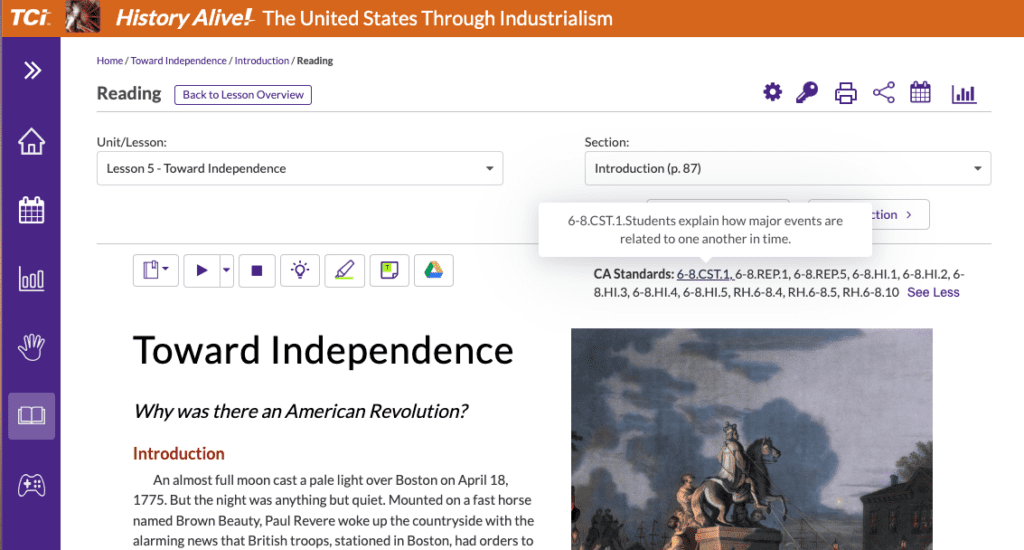Click RH.6-8.4 standard code

click(758, 293)
